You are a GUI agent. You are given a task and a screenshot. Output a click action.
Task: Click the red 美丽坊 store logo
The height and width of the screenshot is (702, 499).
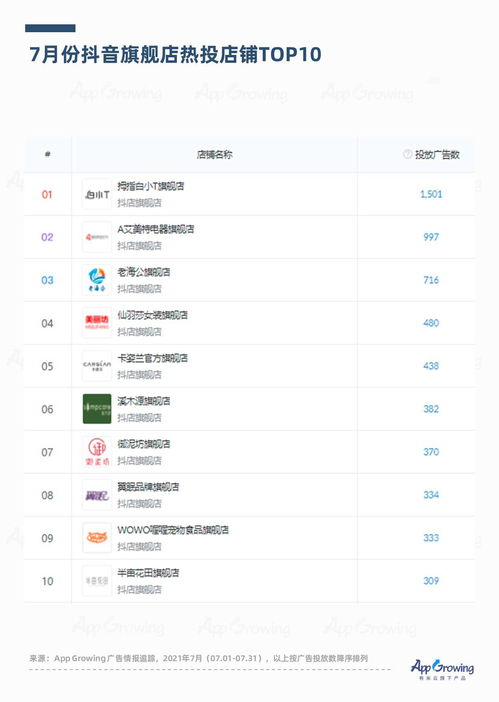pyautogui.click(x=97, y=323)
